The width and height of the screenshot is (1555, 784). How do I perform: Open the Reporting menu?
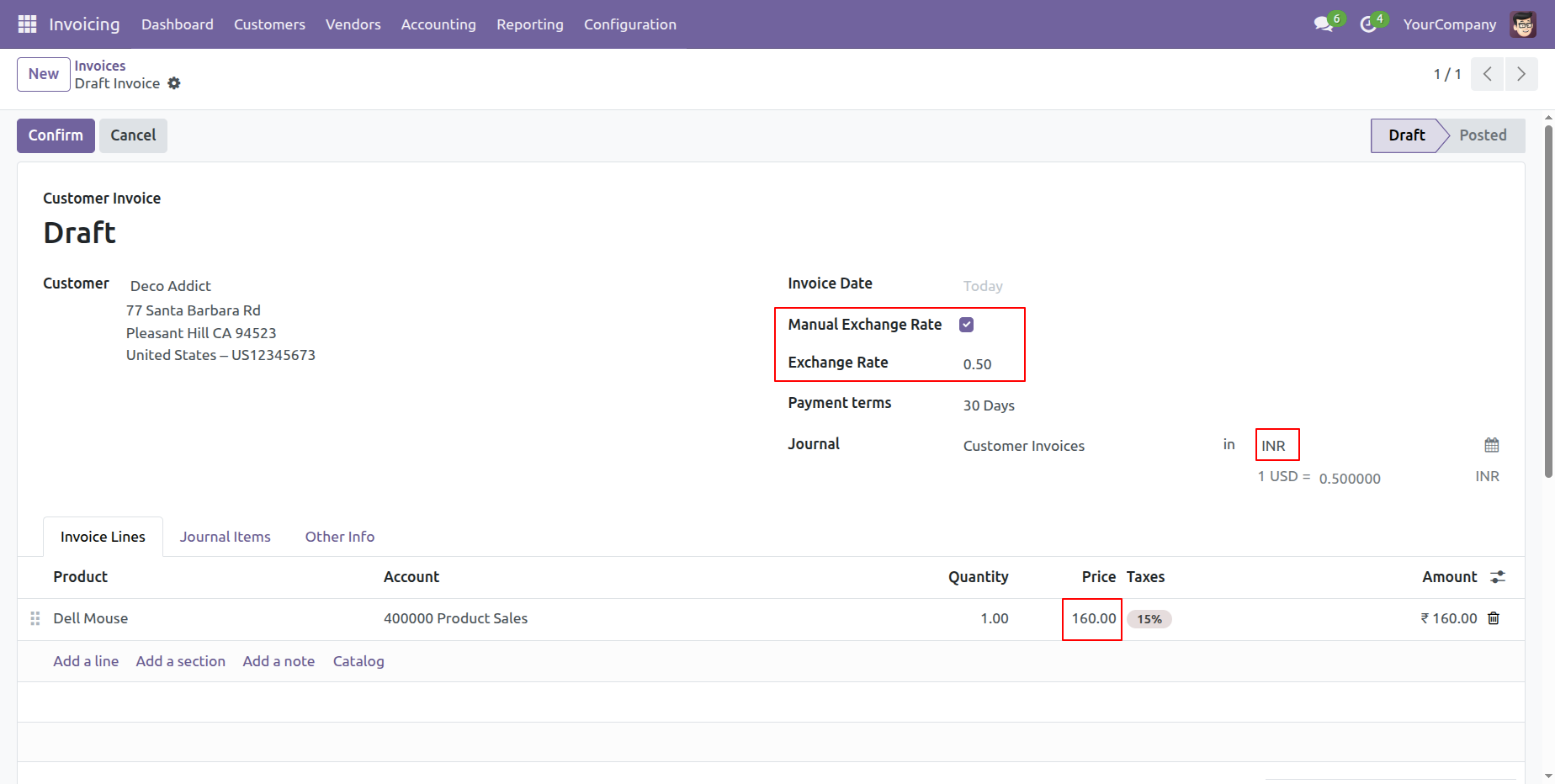pos(529,24)
